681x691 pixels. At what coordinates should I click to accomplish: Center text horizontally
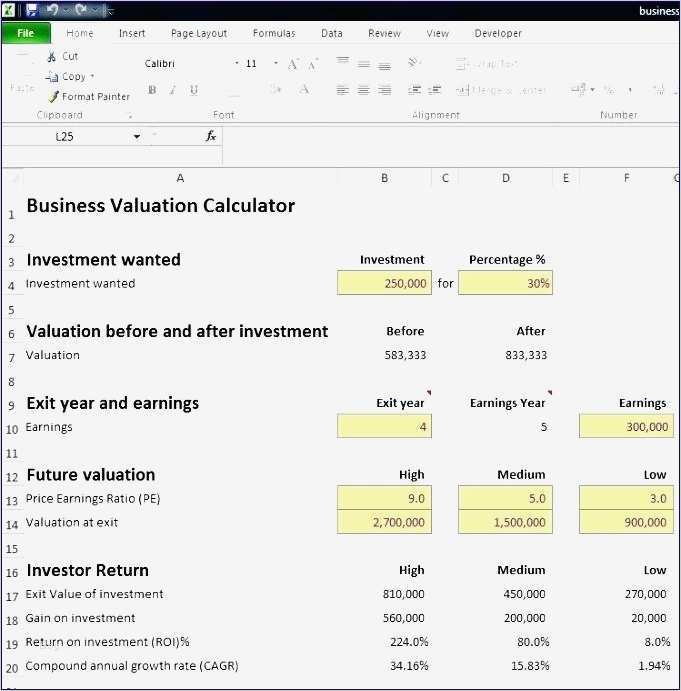pos(364,90)
